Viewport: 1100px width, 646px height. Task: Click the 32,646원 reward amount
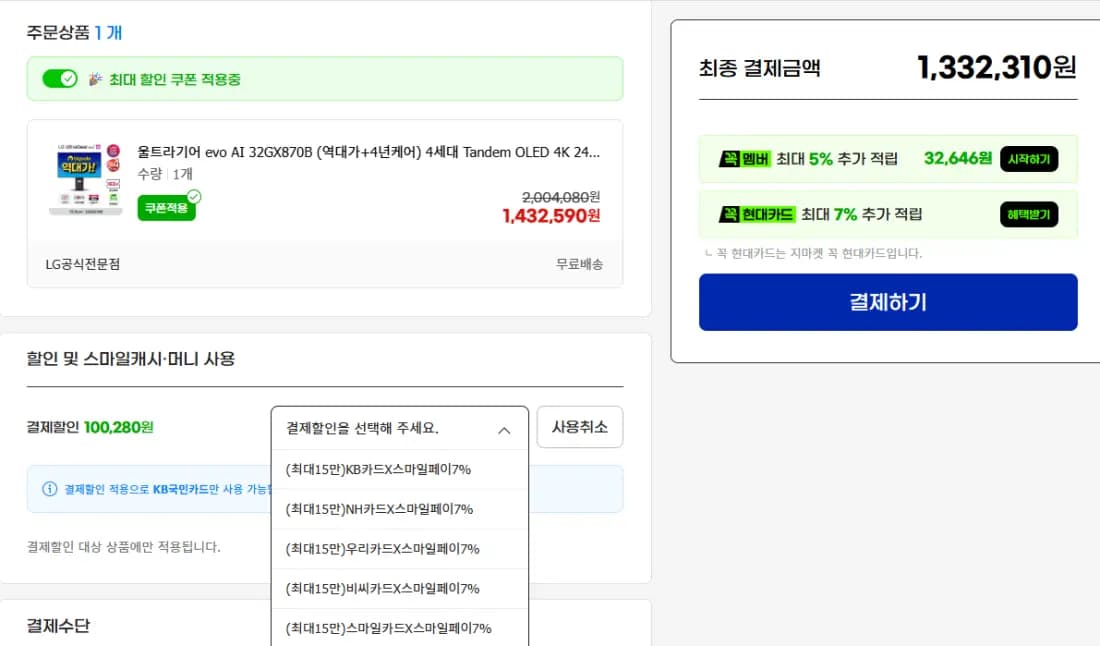pos(958,159)
